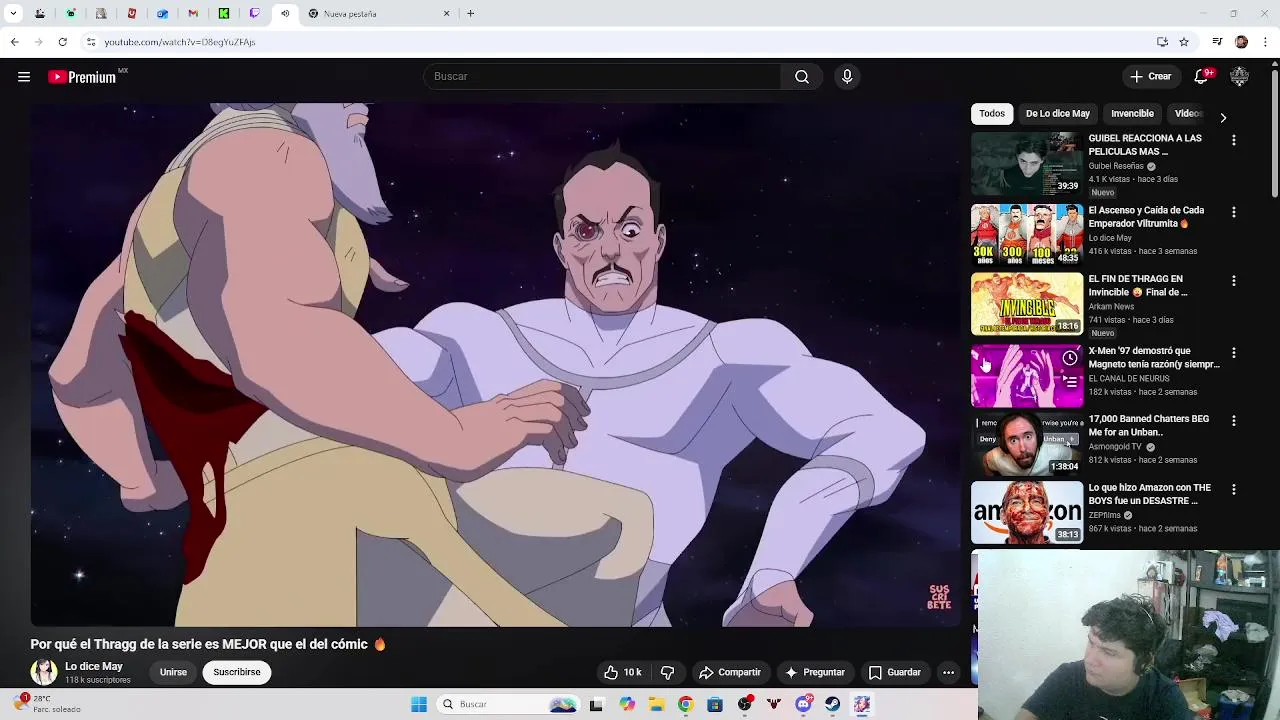Open Discord from the taskbar
The image size is (1280, 720).
(803, 704)
